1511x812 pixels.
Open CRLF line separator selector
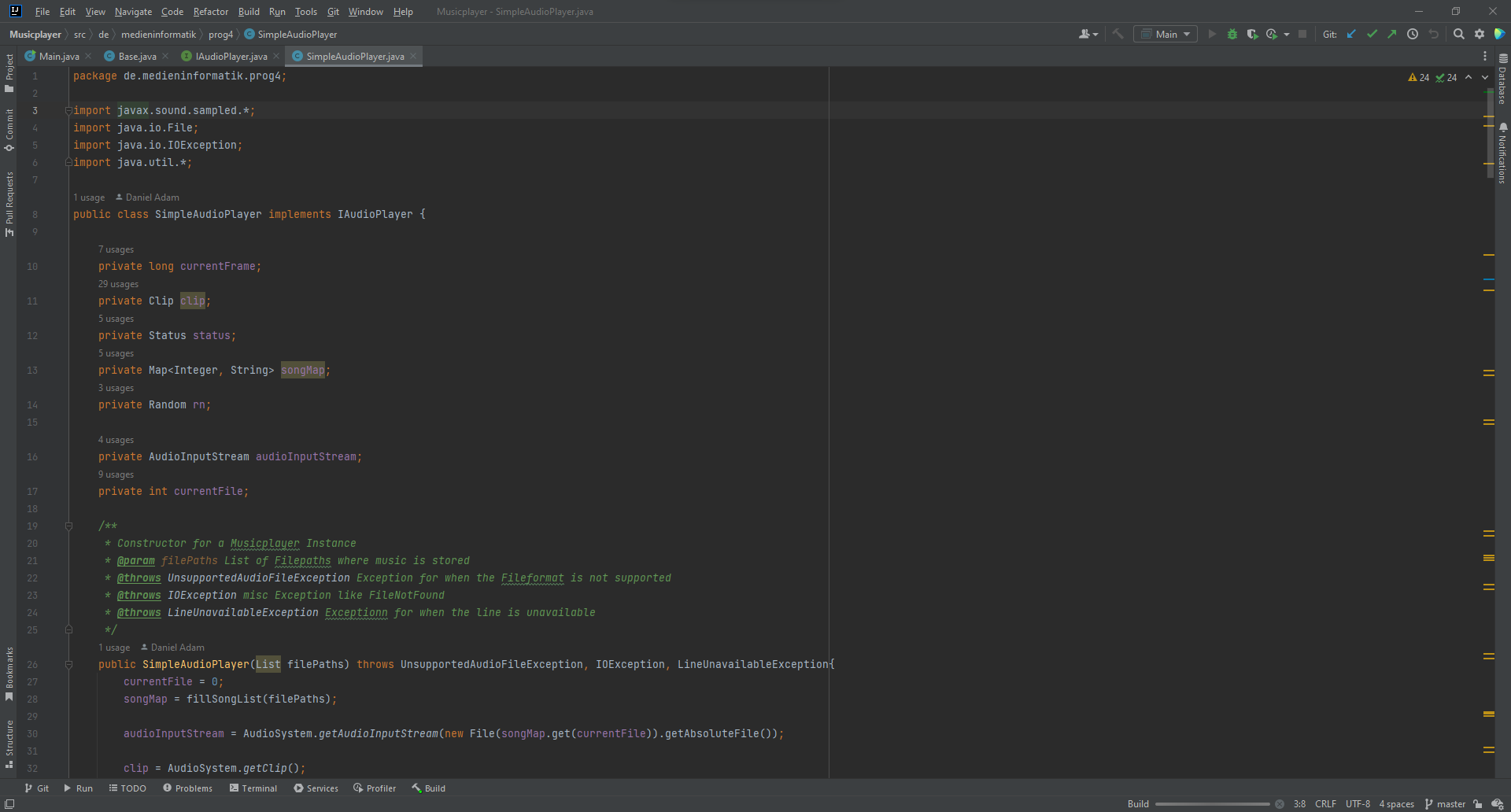(x=1325, y=803)
